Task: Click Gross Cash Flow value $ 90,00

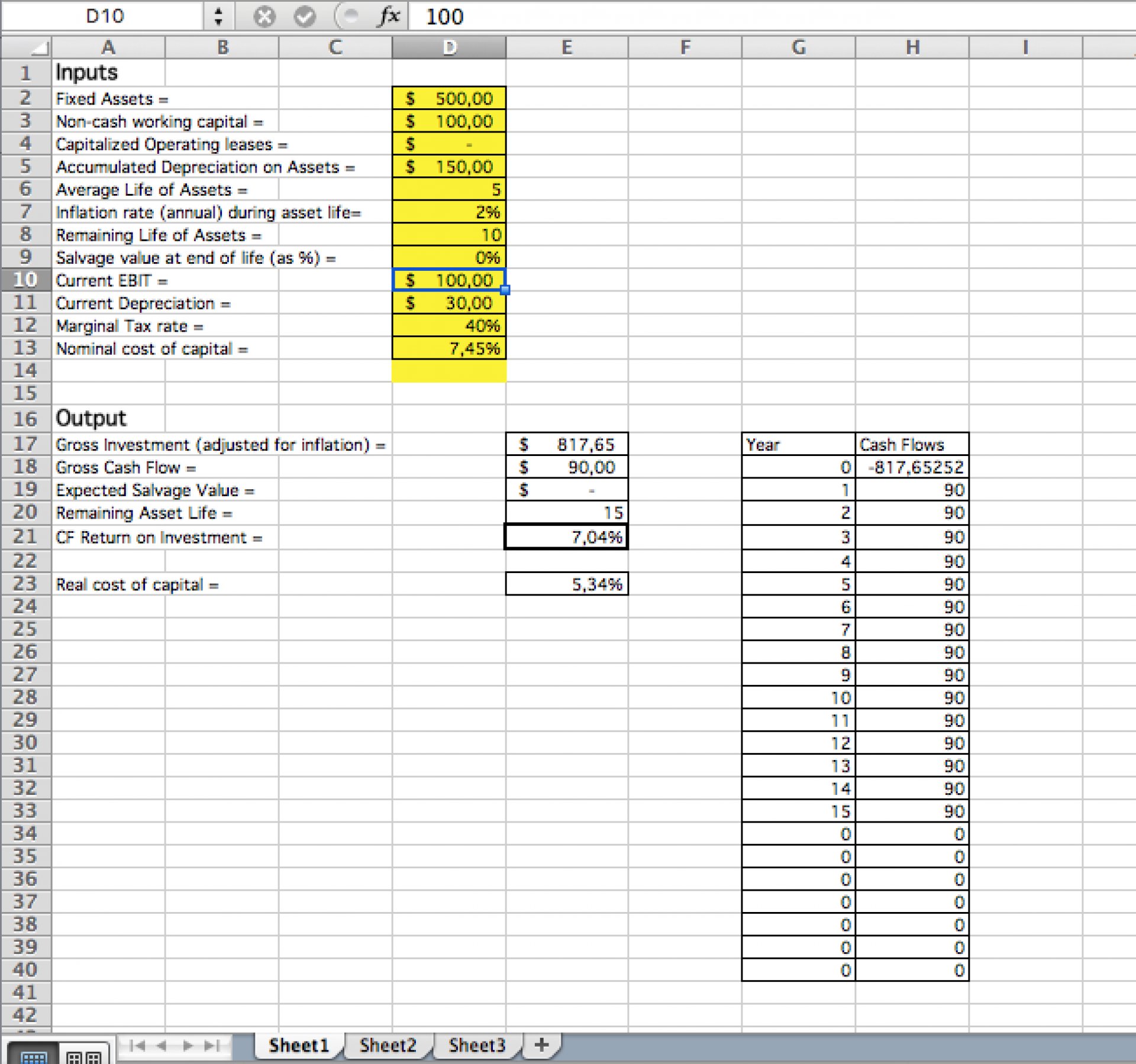Action: [567, 467]
